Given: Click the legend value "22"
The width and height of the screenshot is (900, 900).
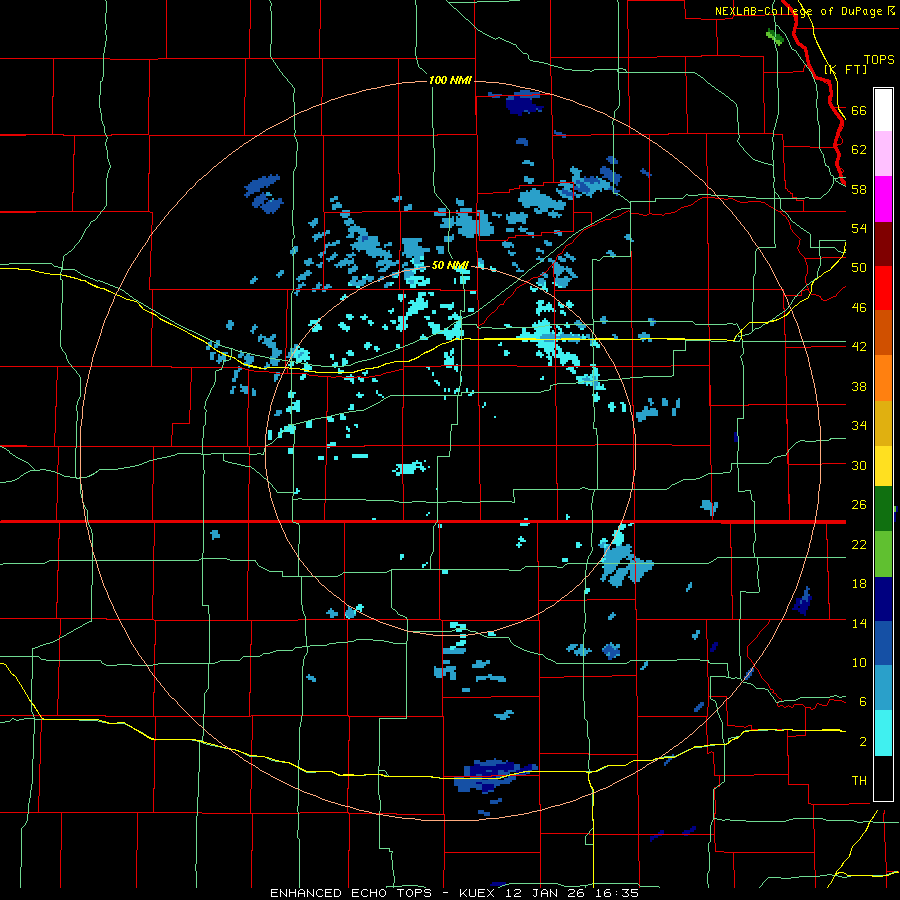Looking at the screenshot, I should pos(859,544).
